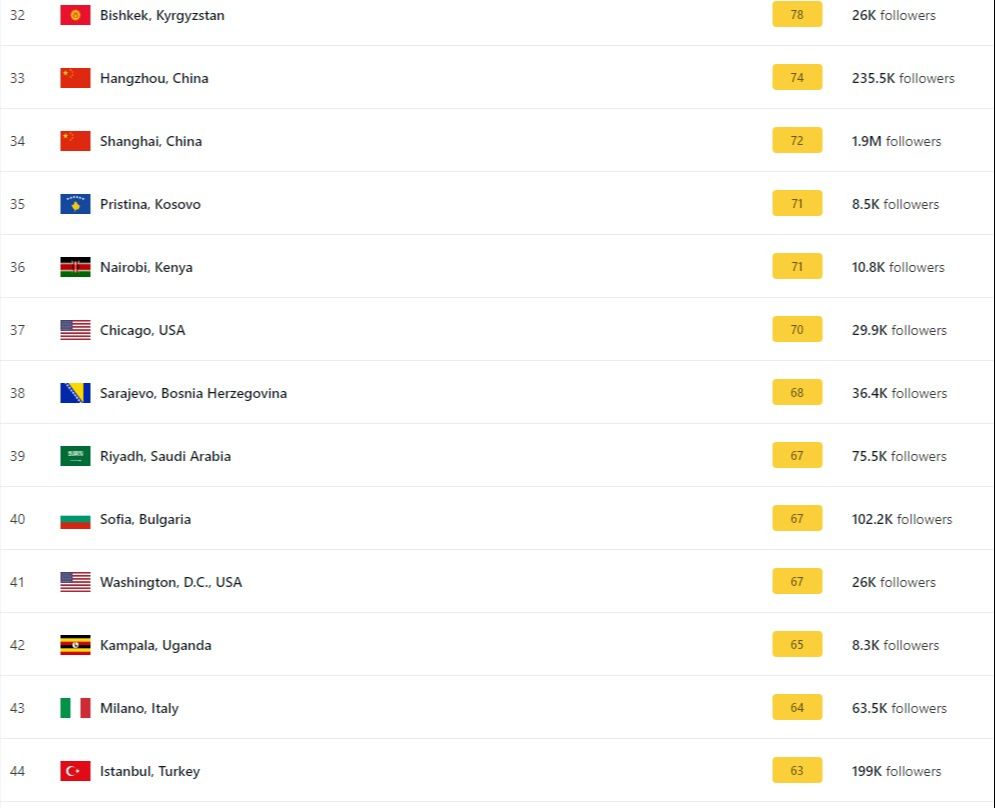
Task: Click the yellow 78 AQI badge
Action: [x=797, y=15]
